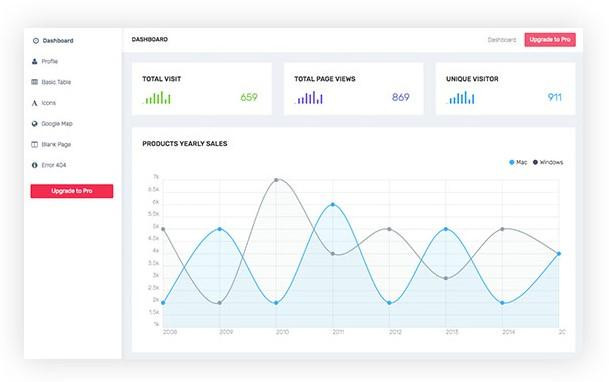
Task: Click the Mac 2009 data point
Action: coord(220,229)
